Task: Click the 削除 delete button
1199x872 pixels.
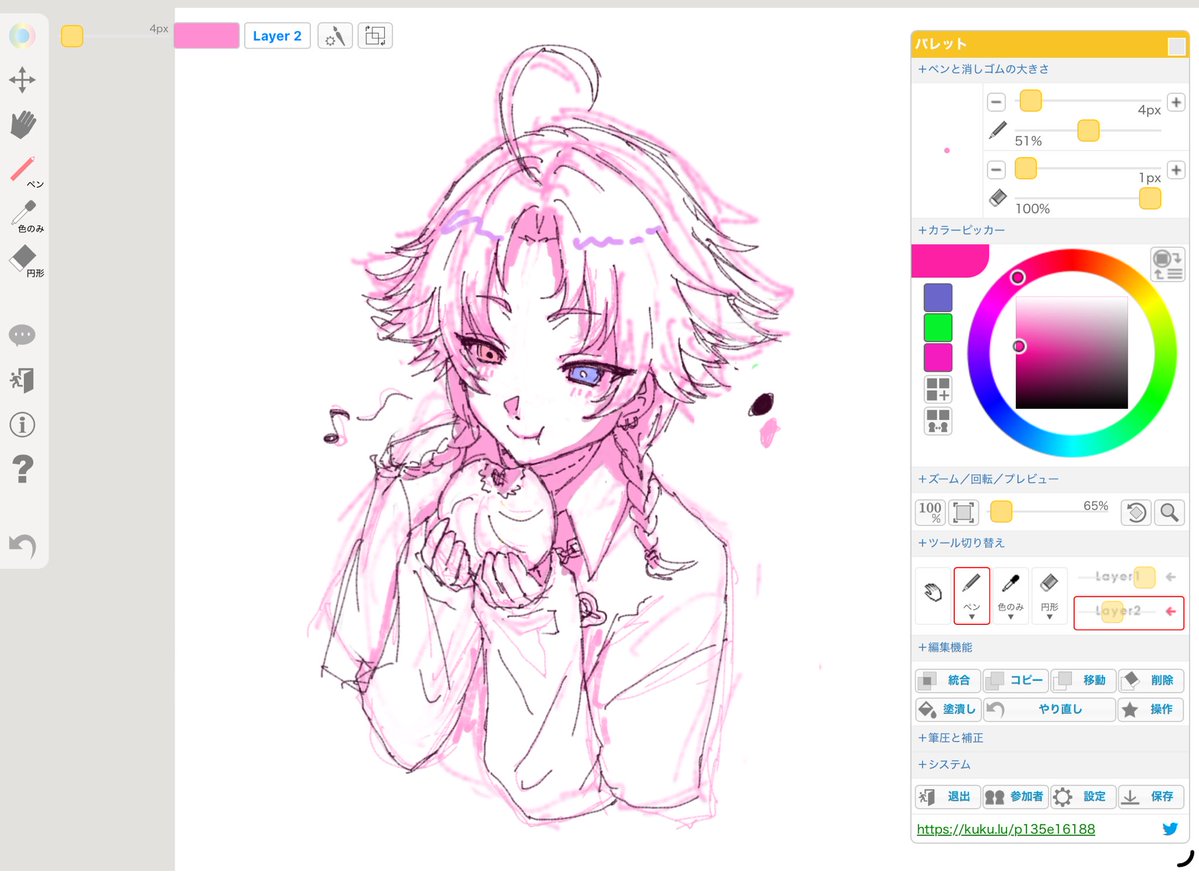Action: click(1151, 680)
